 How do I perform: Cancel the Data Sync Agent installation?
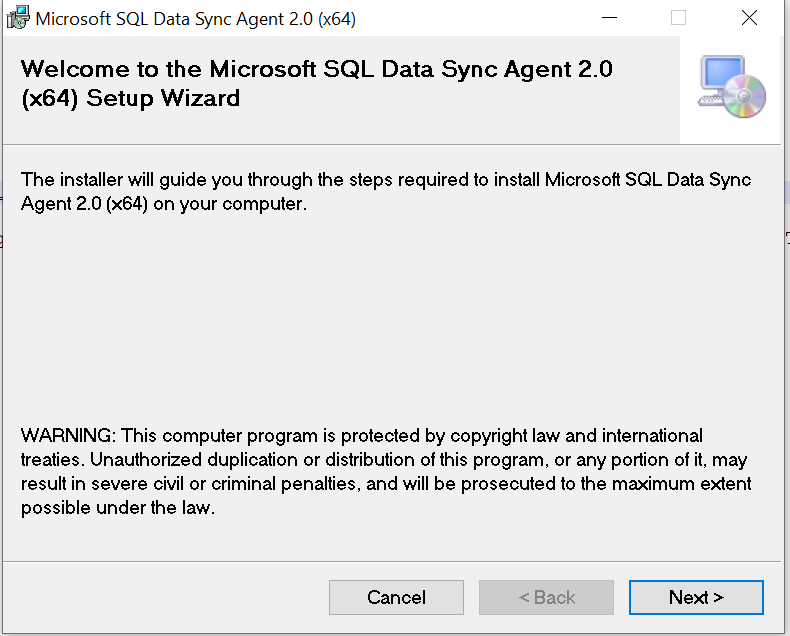(x=396, y=597)
